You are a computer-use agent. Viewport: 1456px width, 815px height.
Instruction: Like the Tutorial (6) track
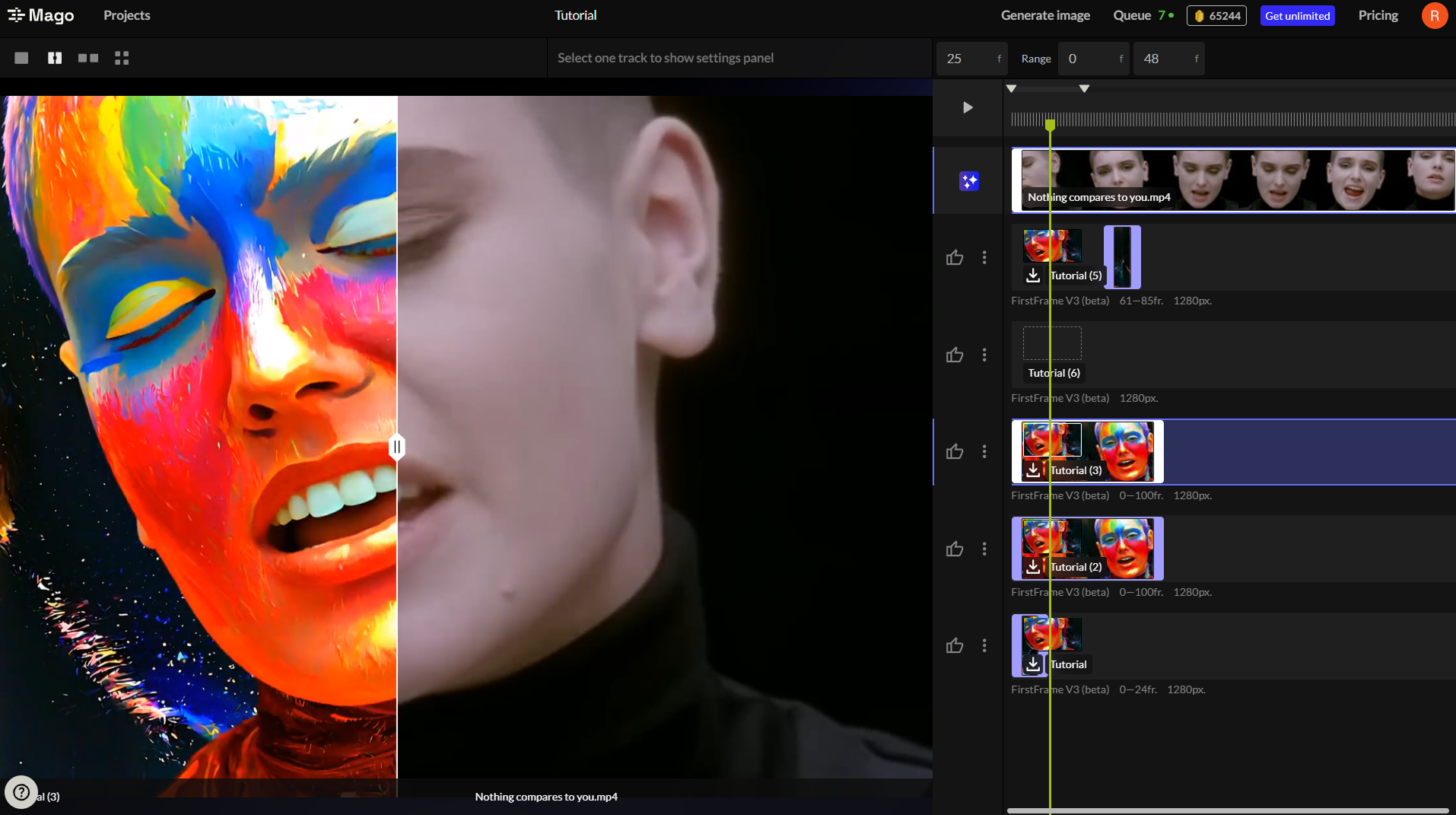955,355
